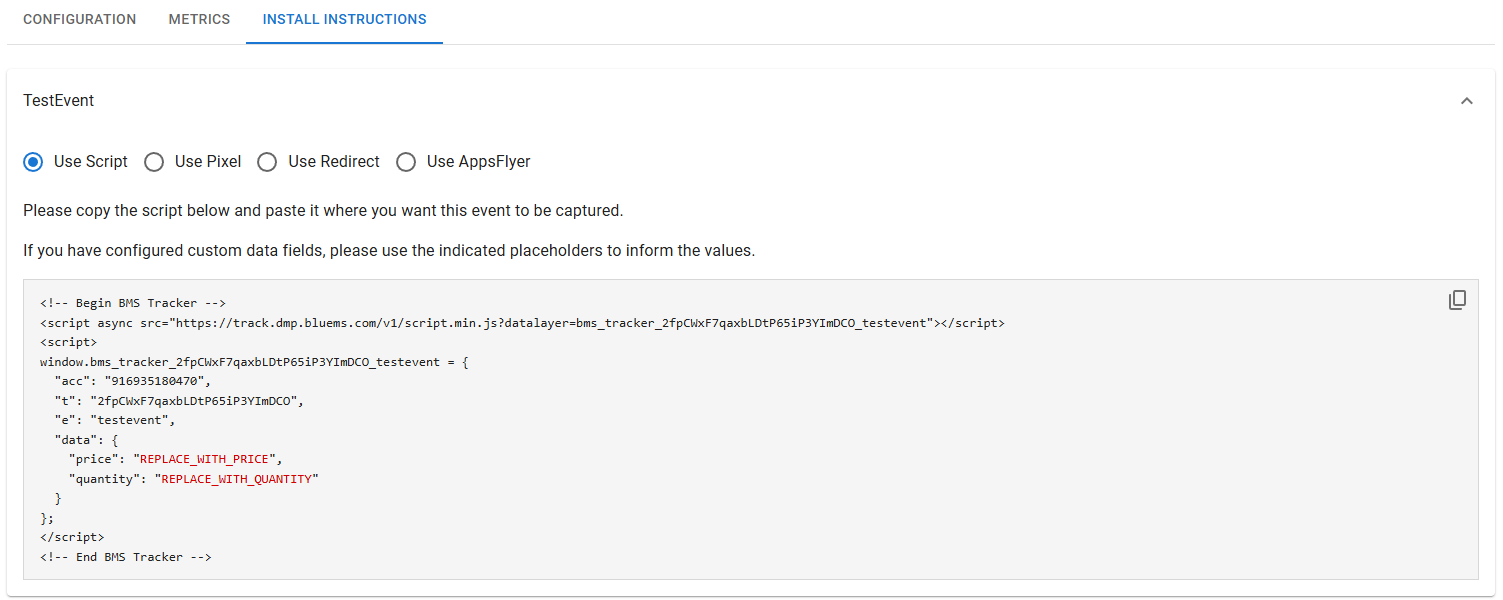This screenshot has height=600, width=1503.
Task: Select the Use Script radio option
Action: (34, 162)
